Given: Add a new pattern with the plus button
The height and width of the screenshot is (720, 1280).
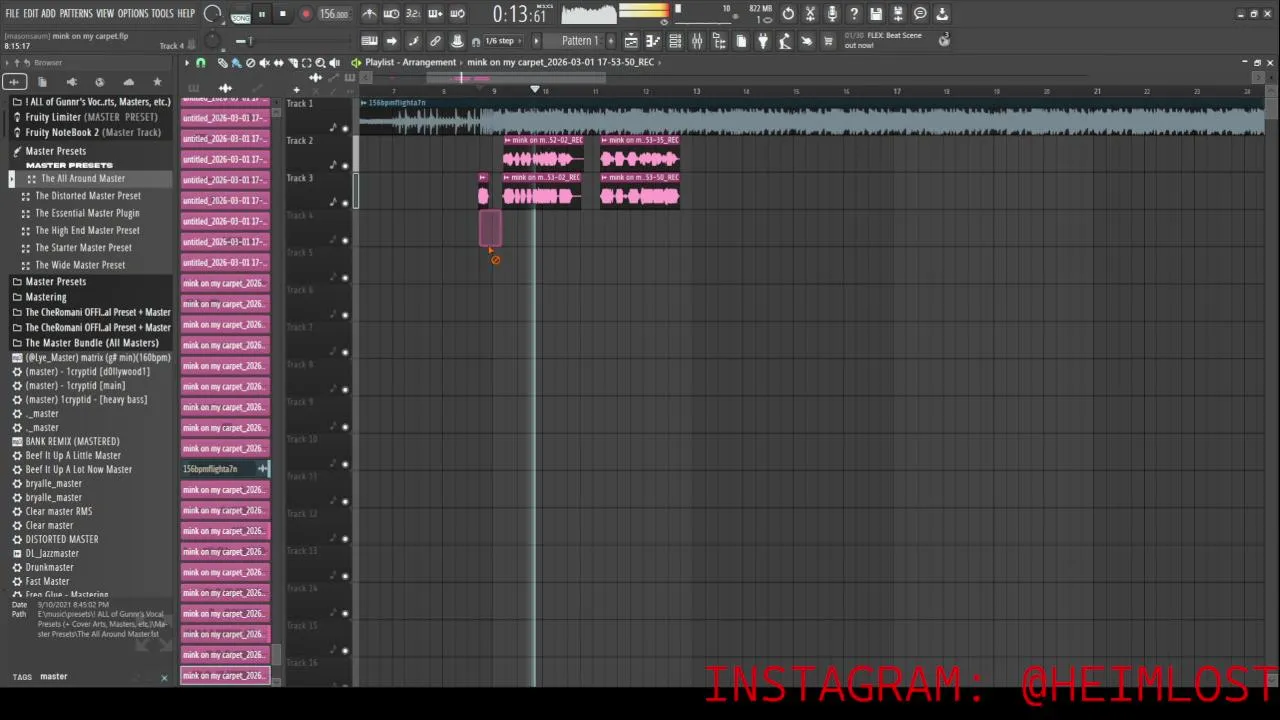Looking at the screenshot, I should [610, 41].
